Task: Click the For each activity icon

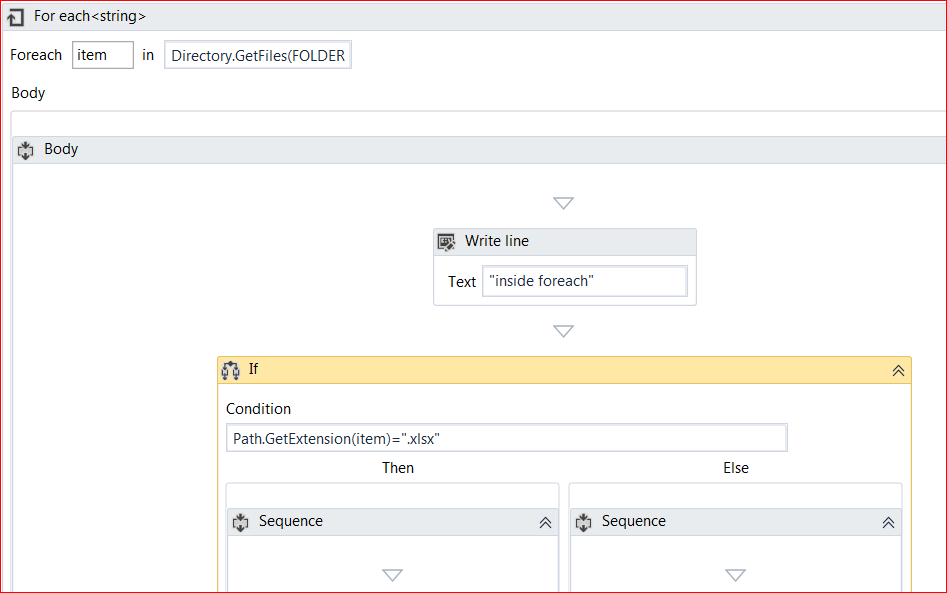Action: (x=16, y=17)
